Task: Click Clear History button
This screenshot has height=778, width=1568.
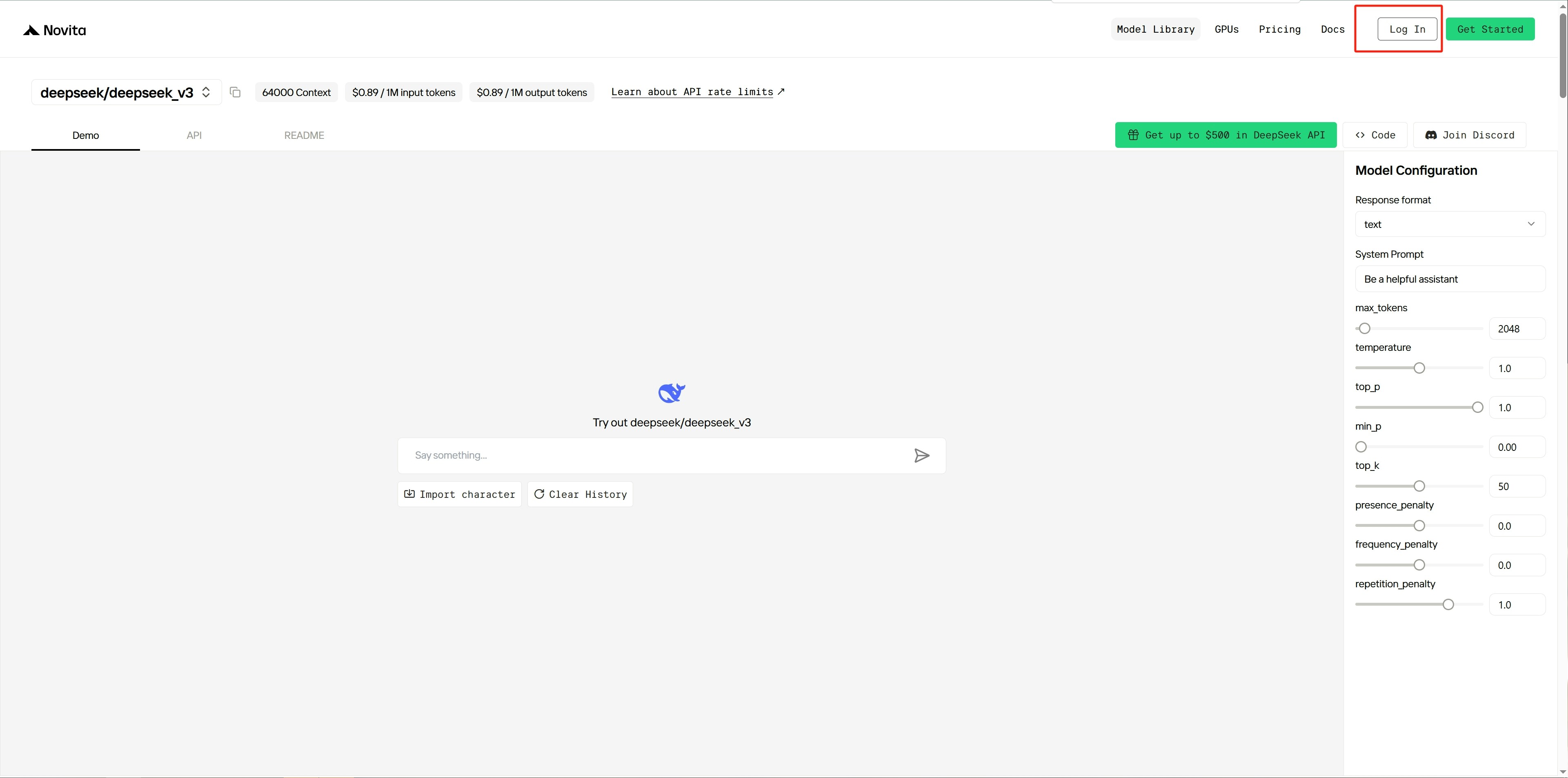Action: coord(580,494)
